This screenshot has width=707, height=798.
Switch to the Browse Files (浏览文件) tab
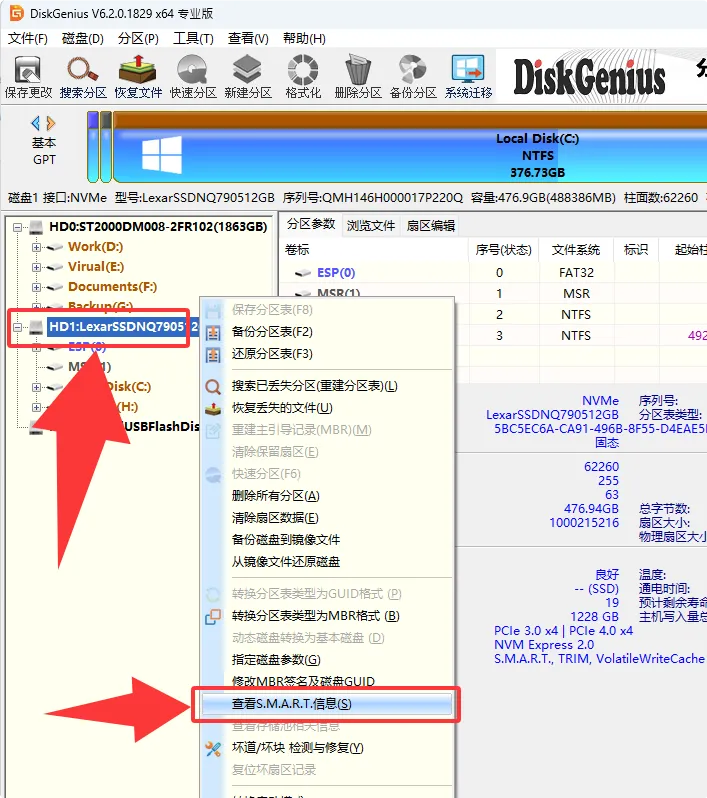(371, 225)
